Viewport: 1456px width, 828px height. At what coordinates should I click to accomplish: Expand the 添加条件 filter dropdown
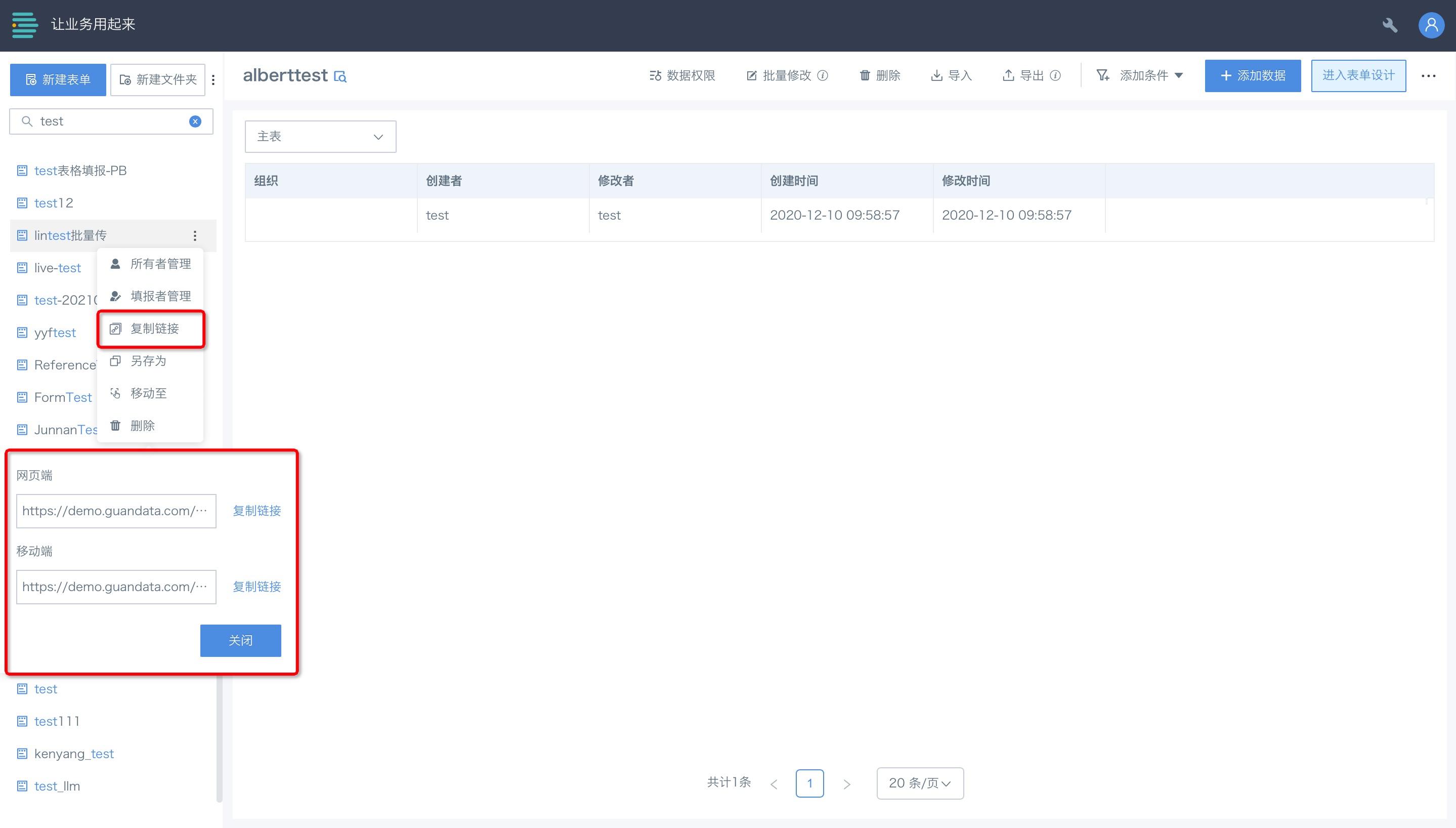[1139, 75]
